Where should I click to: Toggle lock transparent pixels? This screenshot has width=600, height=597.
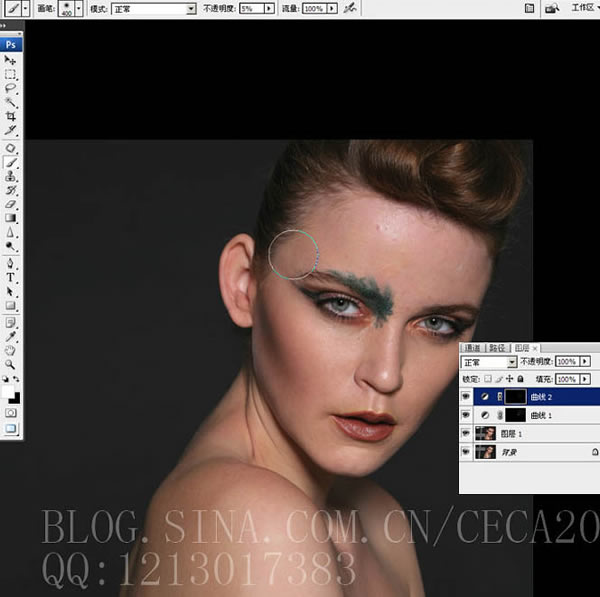point(488,379)
